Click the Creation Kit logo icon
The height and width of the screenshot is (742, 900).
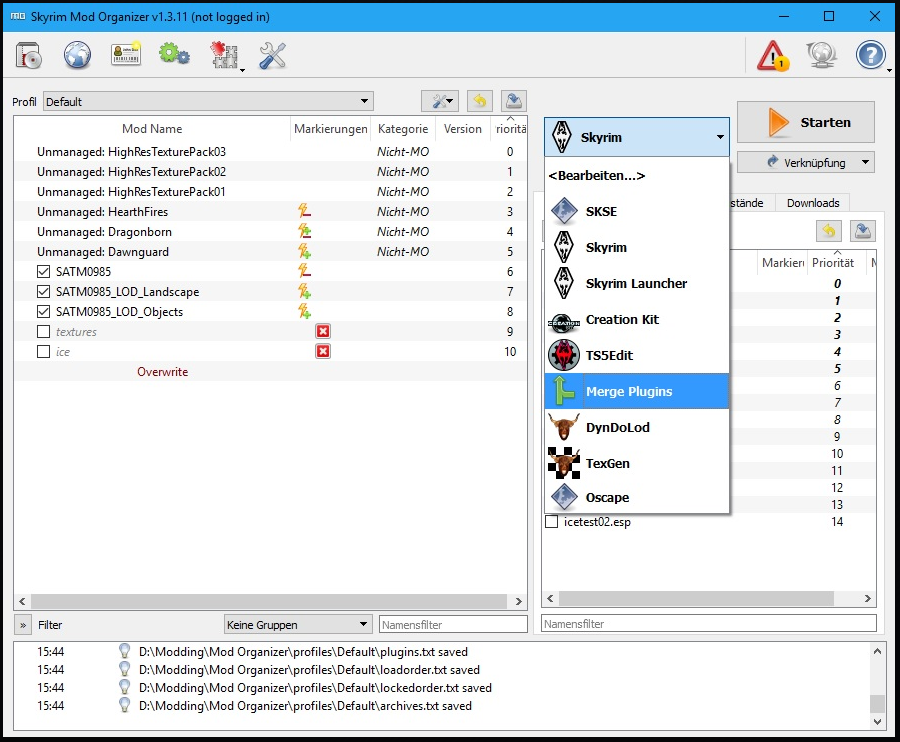coord(564,323)
